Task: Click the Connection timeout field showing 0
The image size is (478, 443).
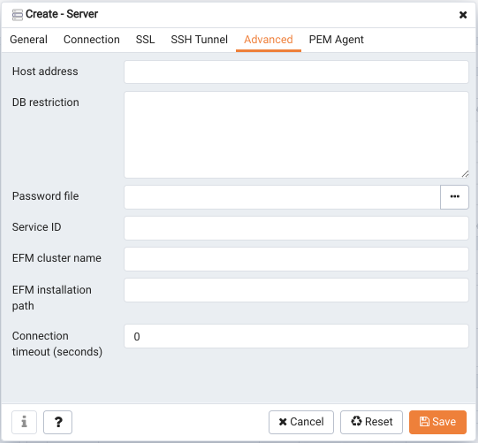Action: coord(296,336)
